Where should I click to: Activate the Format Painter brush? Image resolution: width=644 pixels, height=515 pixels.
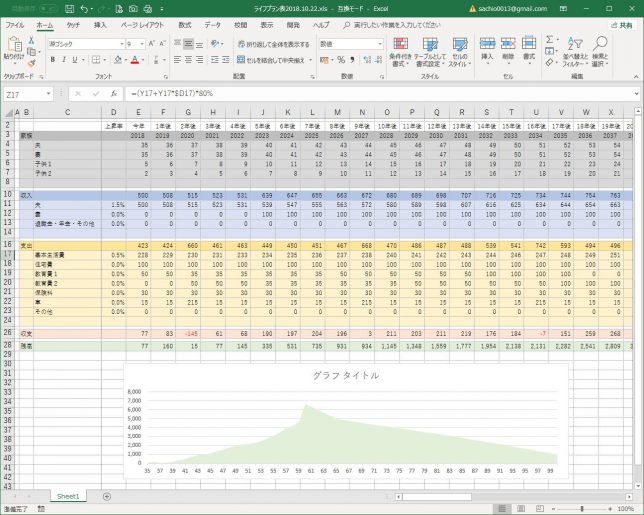pyautogui.click(x=31, y=63)
